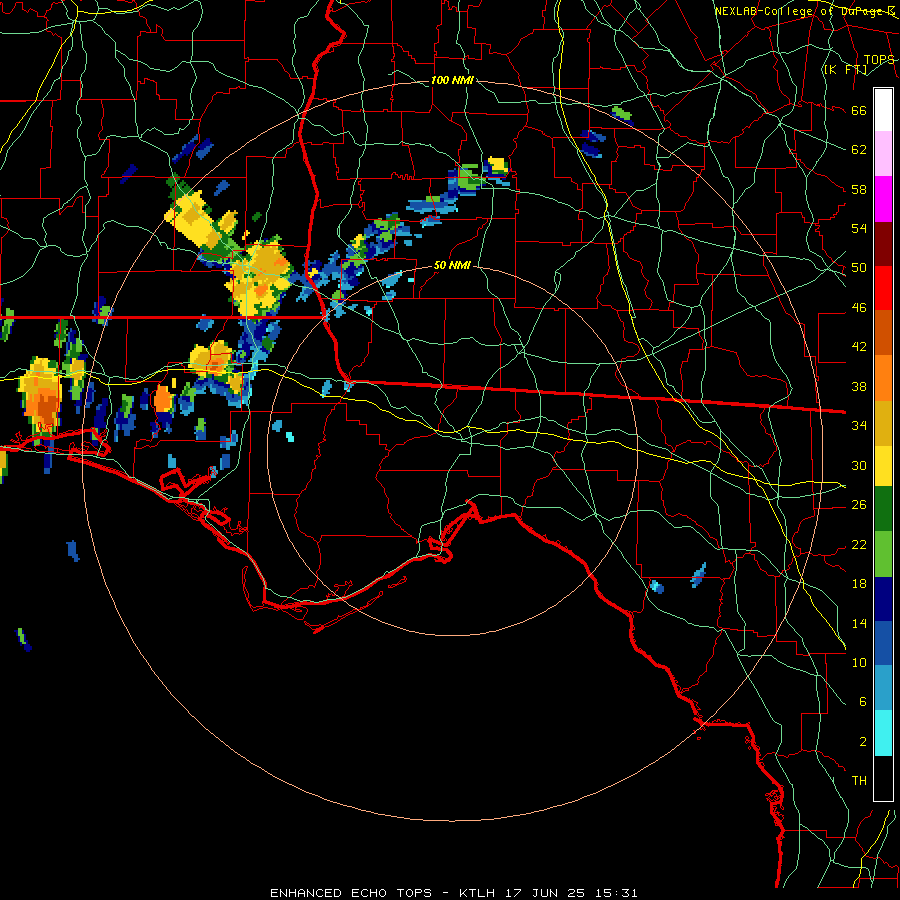The width and height of the screenshot is (900, 900).
Task: Click the legend number 66
Action: [859, 110]
